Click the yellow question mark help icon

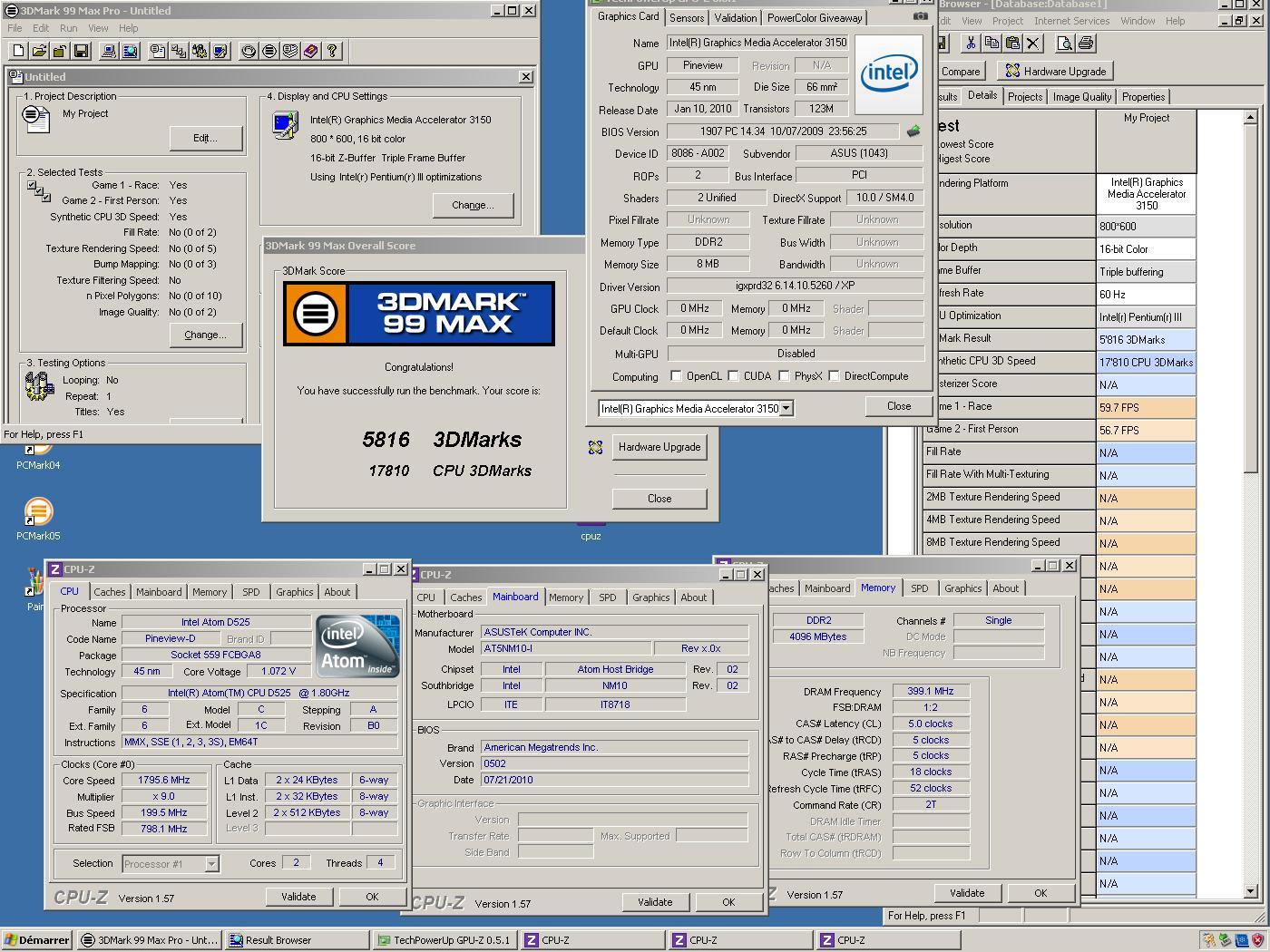[332, 52]
